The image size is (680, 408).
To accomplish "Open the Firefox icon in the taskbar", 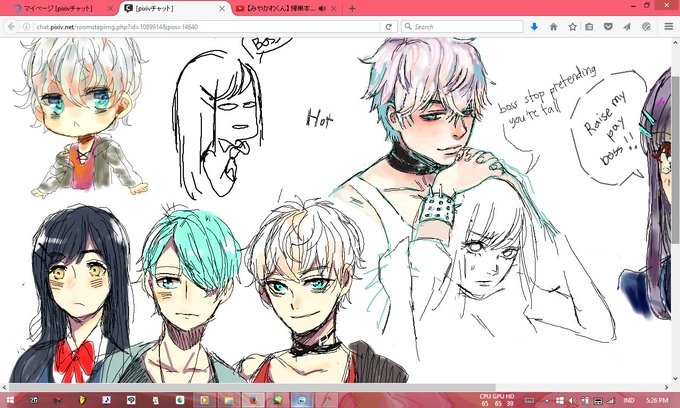I will click(x=253, y=400).
